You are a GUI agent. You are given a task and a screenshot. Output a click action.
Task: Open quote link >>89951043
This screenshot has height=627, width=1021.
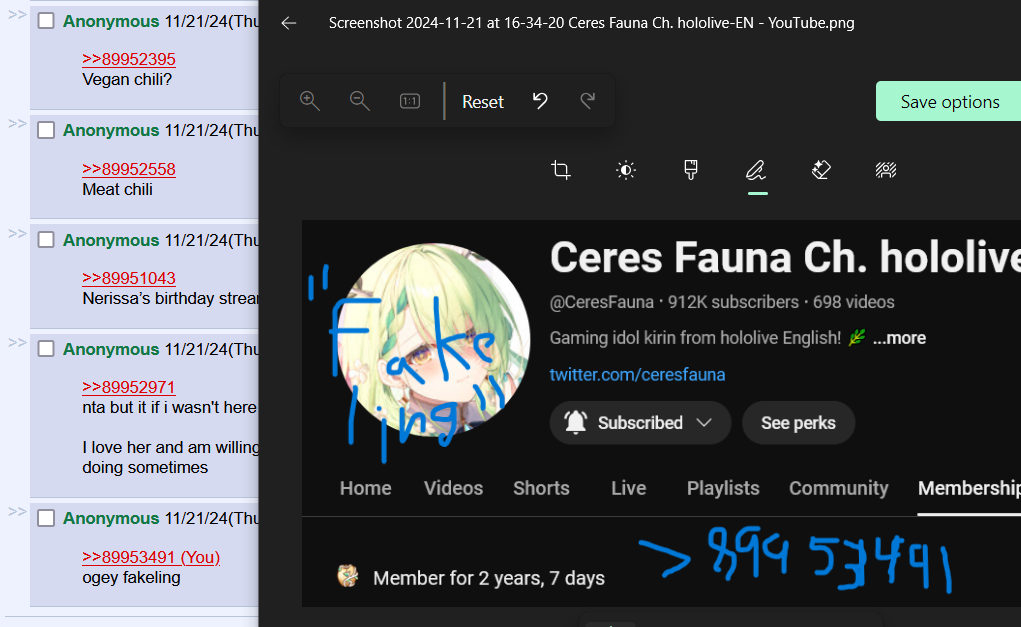129,278
